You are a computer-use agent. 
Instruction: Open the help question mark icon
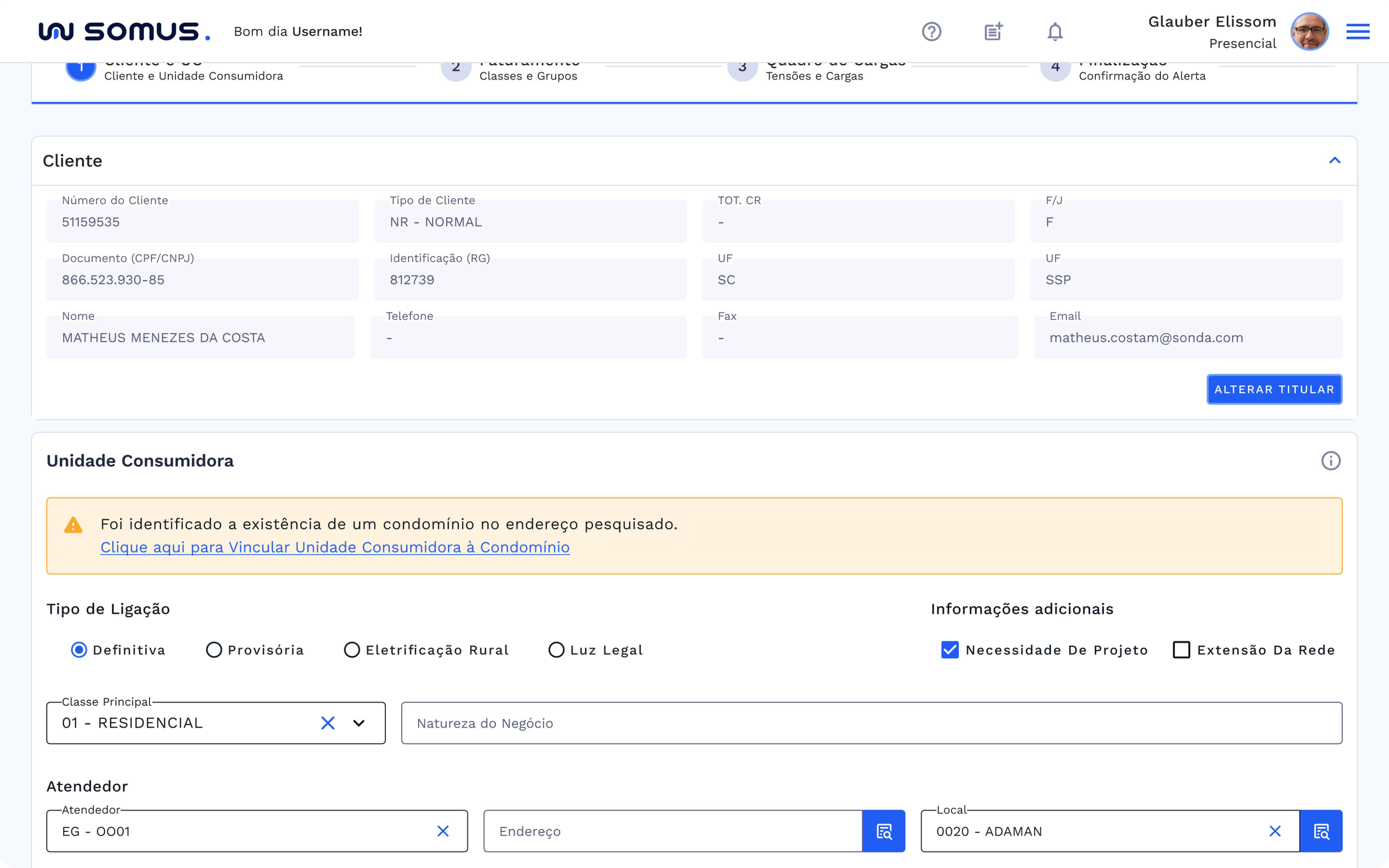point(931,32)
